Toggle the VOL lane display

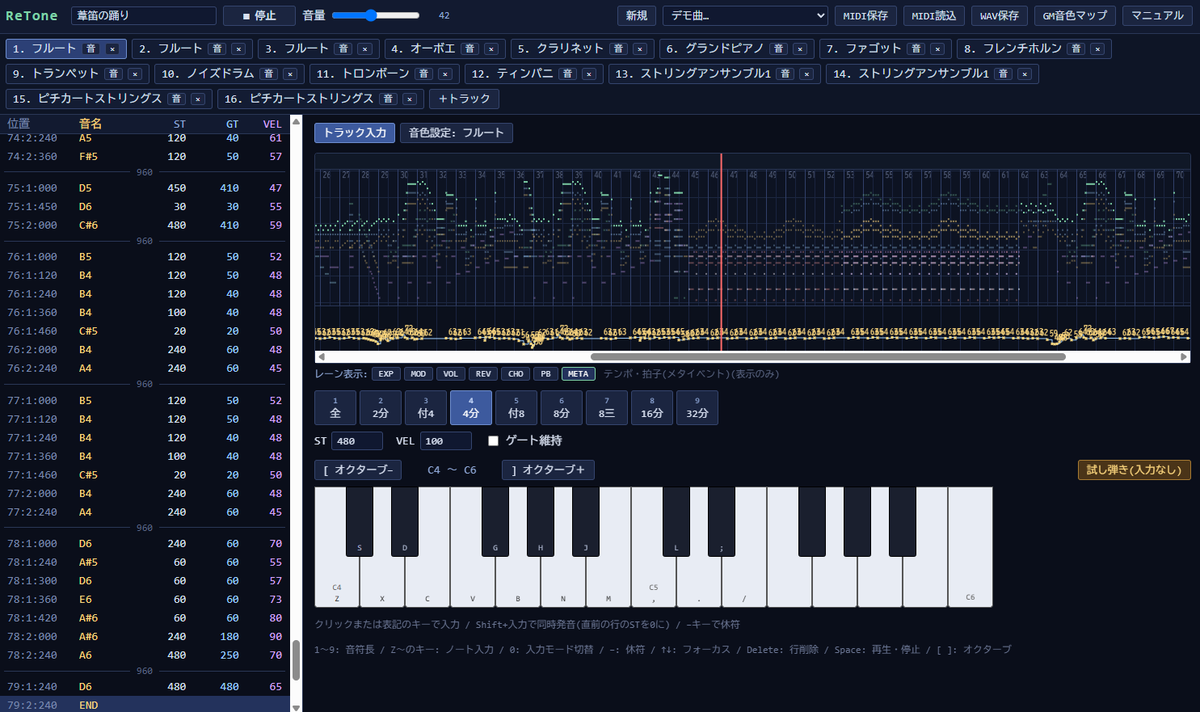click(x=450, y=374)
